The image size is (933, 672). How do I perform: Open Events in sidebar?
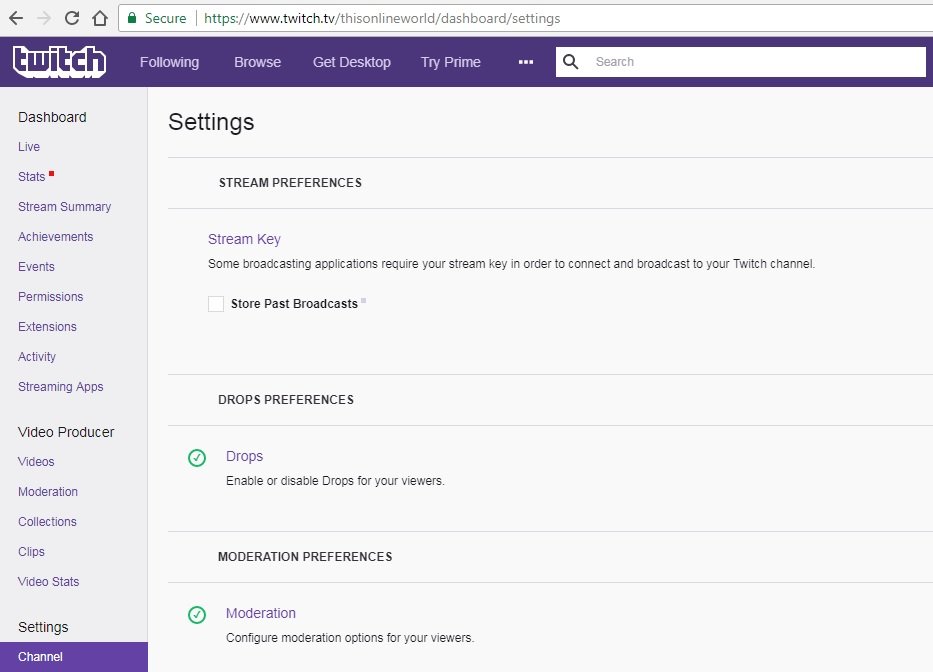pos(36,267)
